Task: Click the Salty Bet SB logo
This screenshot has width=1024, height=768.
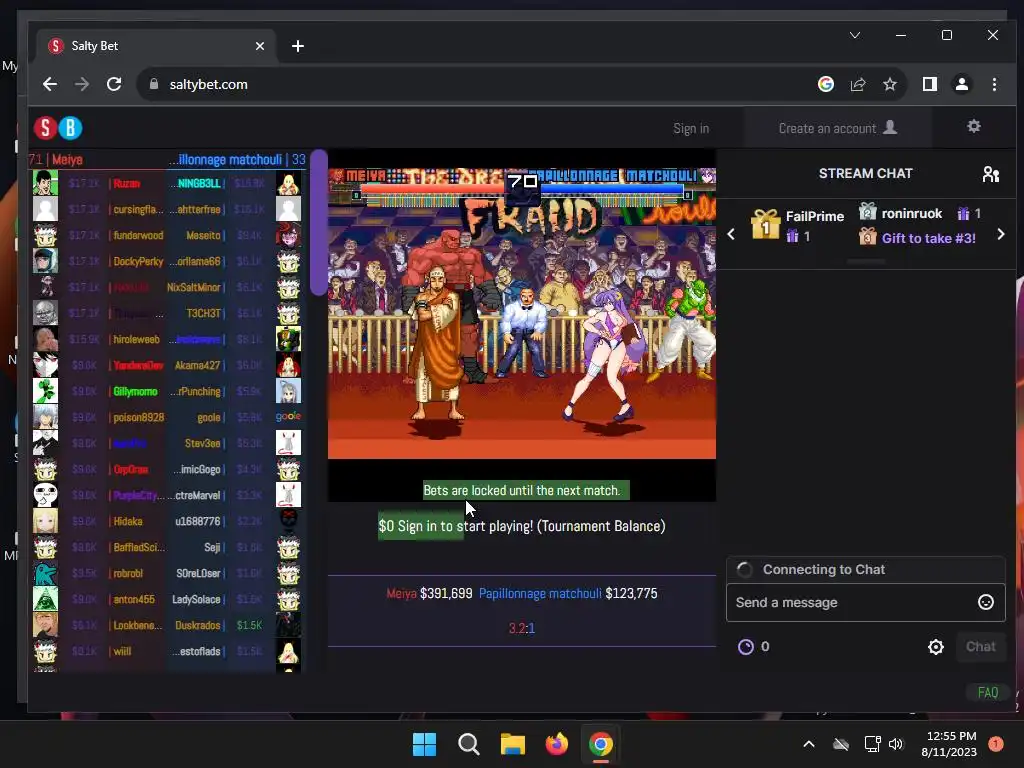Action: [x=57, y=128]
